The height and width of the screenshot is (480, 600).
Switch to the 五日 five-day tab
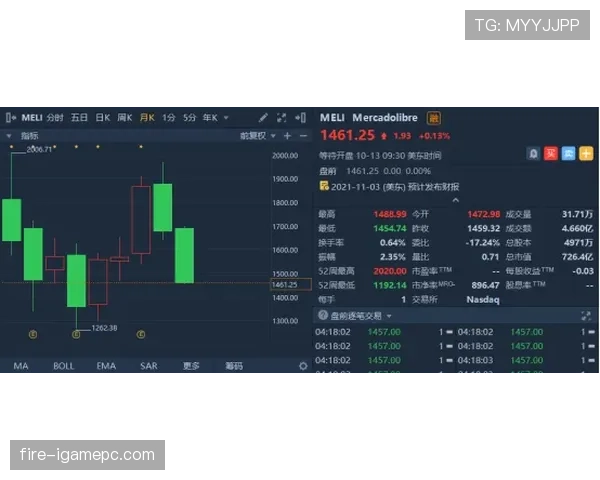79,118
